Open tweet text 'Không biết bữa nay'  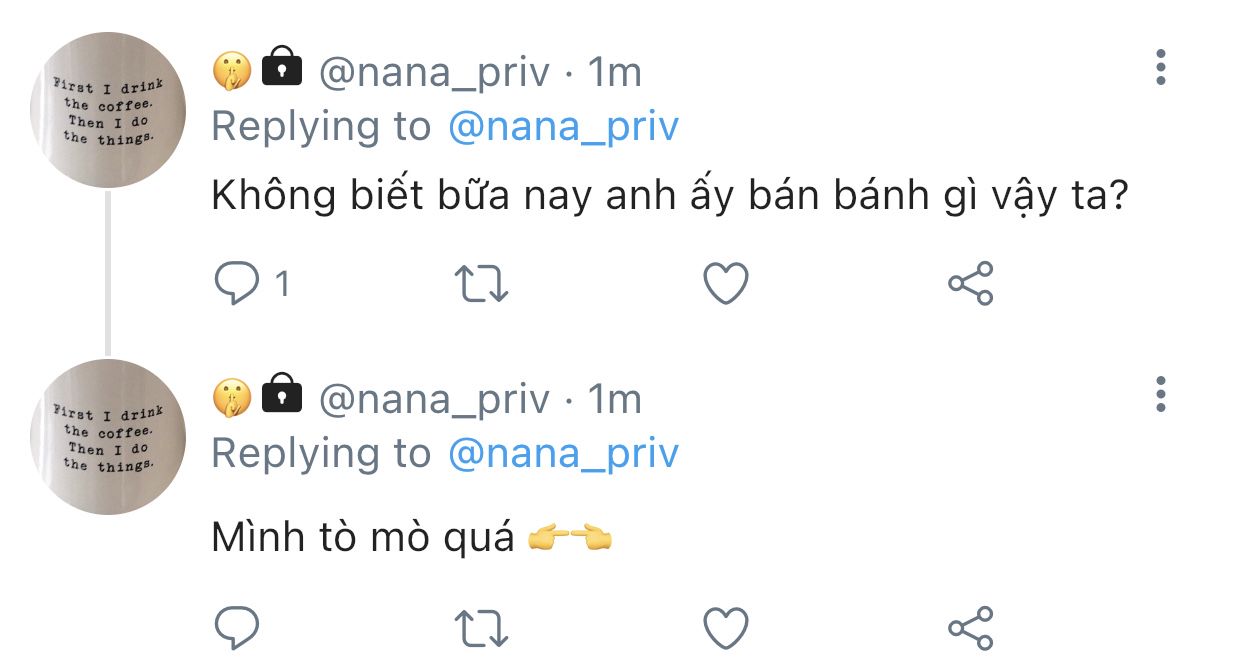[669, 197]
